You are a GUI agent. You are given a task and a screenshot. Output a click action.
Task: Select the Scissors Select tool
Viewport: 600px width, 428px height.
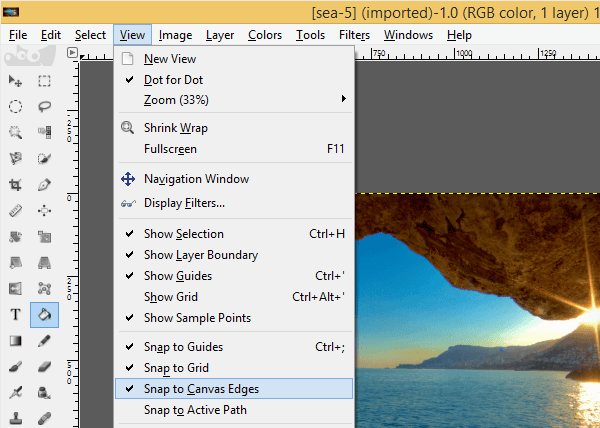(15, 158)
